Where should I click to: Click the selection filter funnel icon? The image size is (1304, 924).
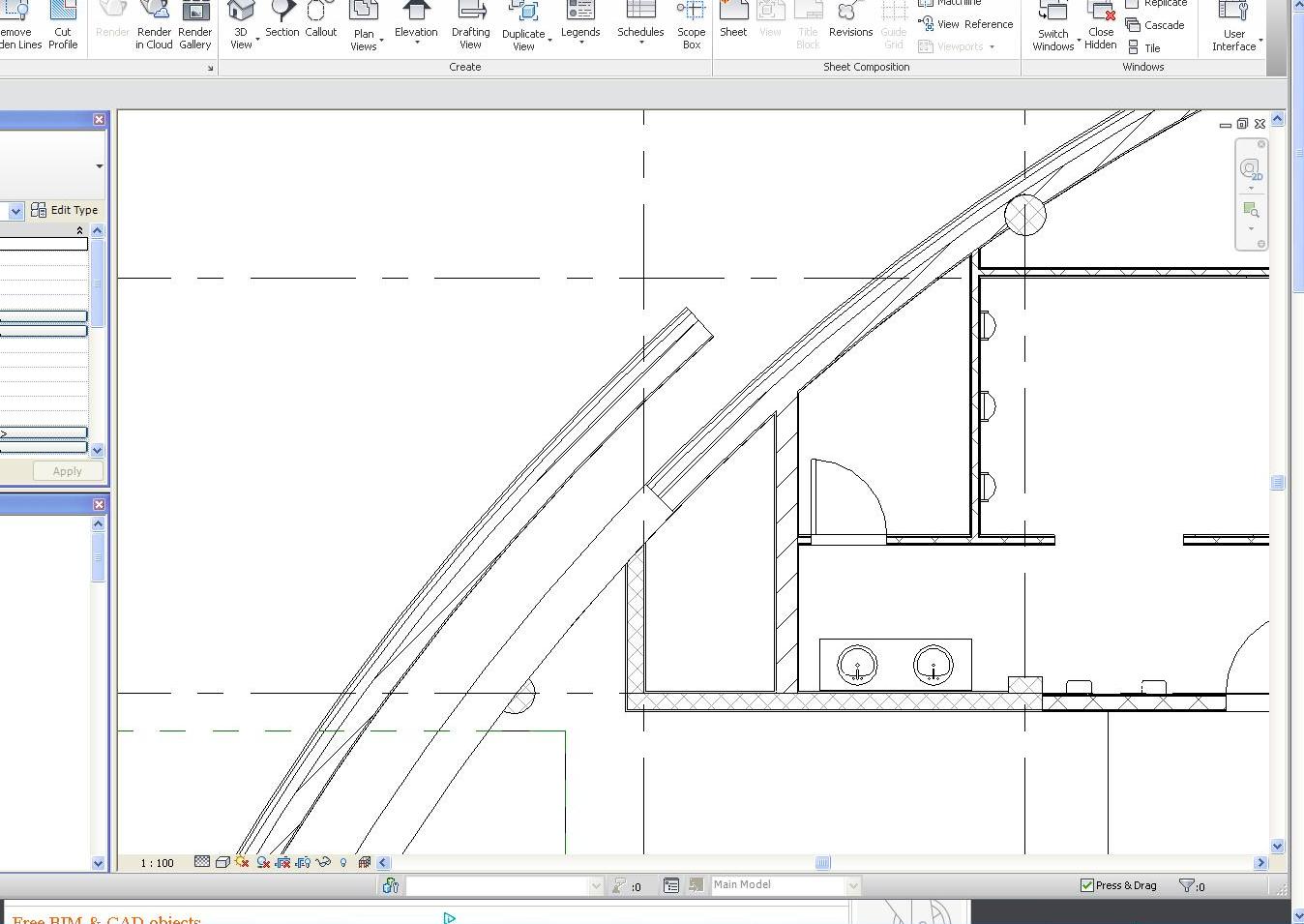click(1187, 885)
